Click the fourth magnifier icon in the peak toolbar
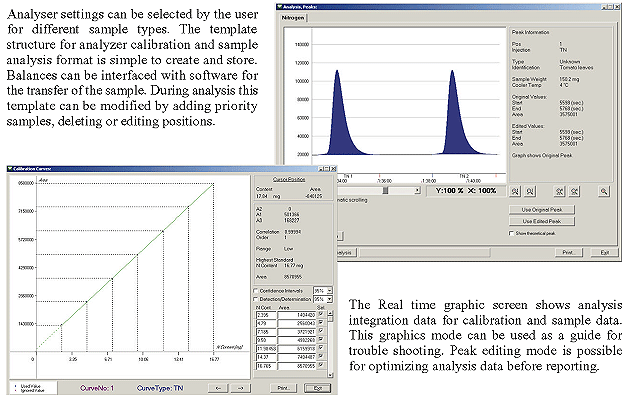This screenshot has width=628, height=399. click(574, 191)
